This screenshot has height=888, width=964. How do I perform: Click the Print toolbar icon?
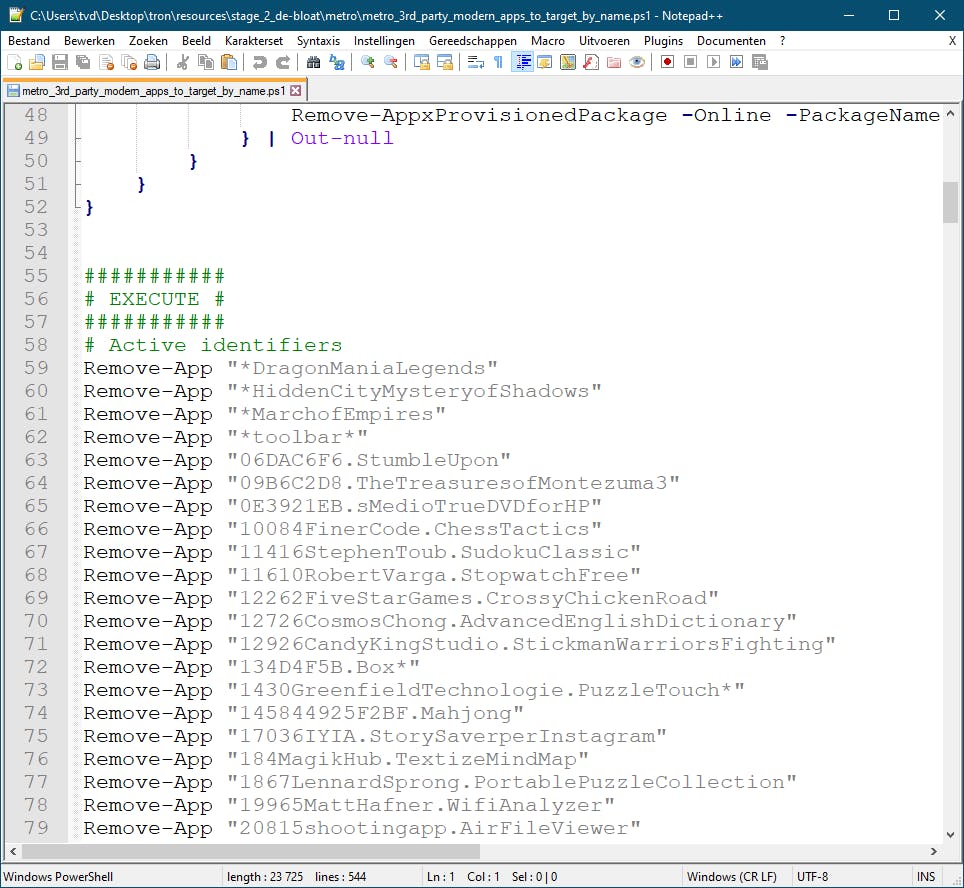point(151,62)
